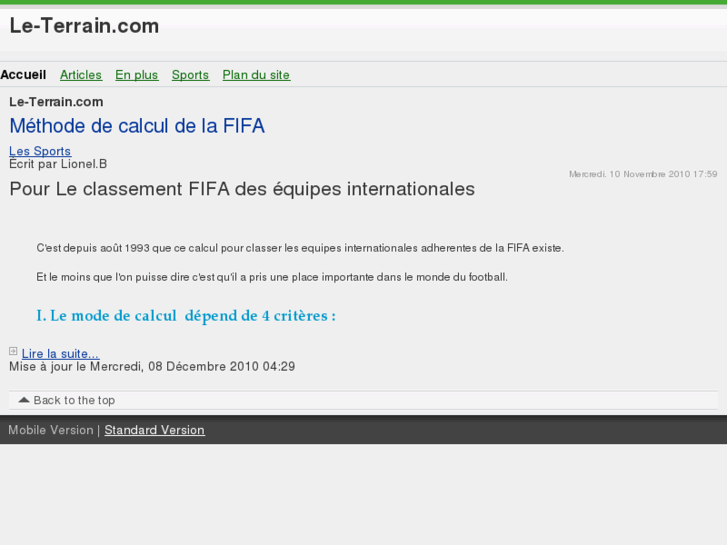The width and height of the screenshot is (727, 545).
Task: Click the date Mercredi, 10 Novembre 2010 17:59
Action: click(x=643, y=174)
